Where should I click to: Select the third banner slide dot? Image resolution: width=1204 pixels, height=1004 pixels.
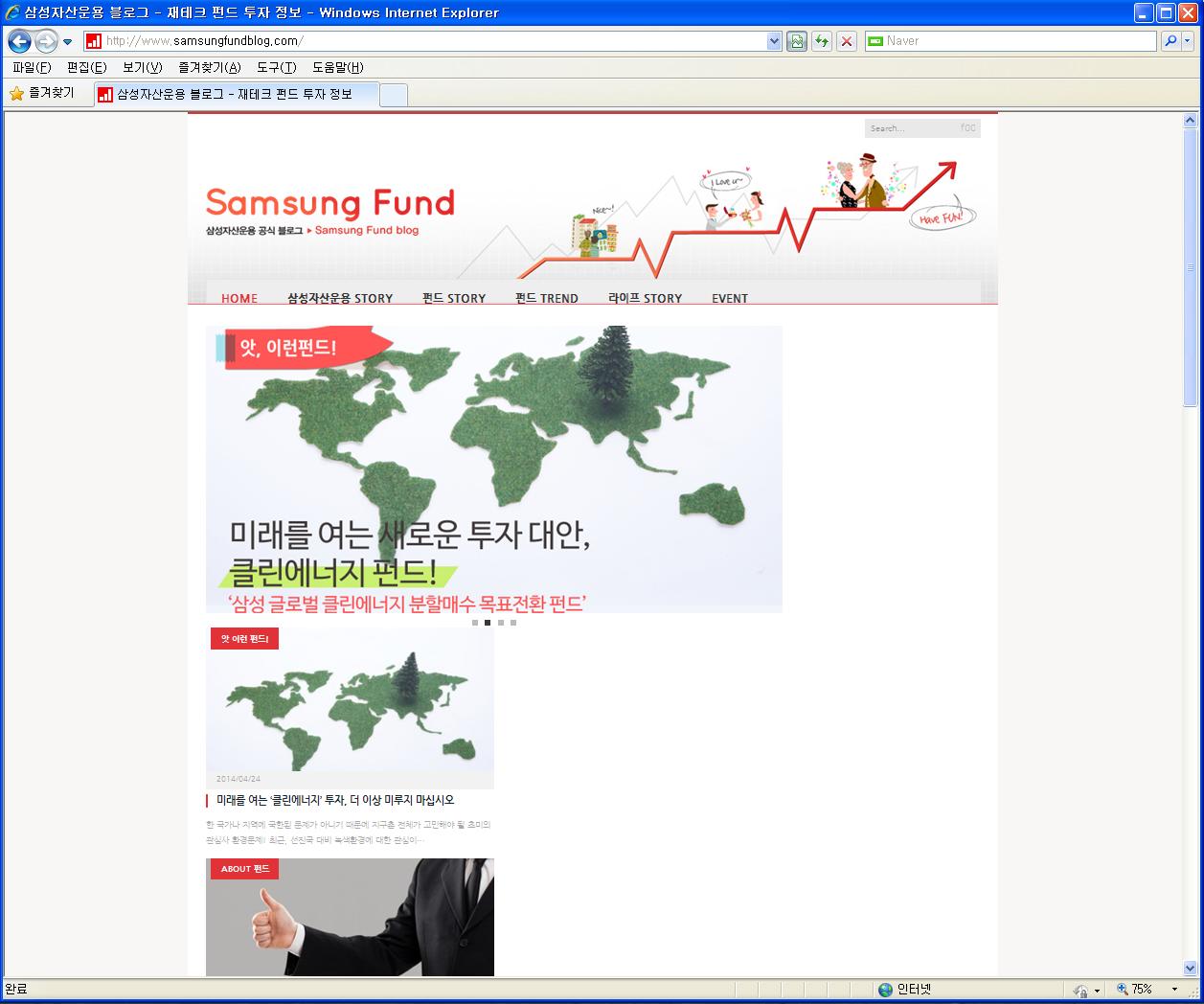tap(500, 623)
